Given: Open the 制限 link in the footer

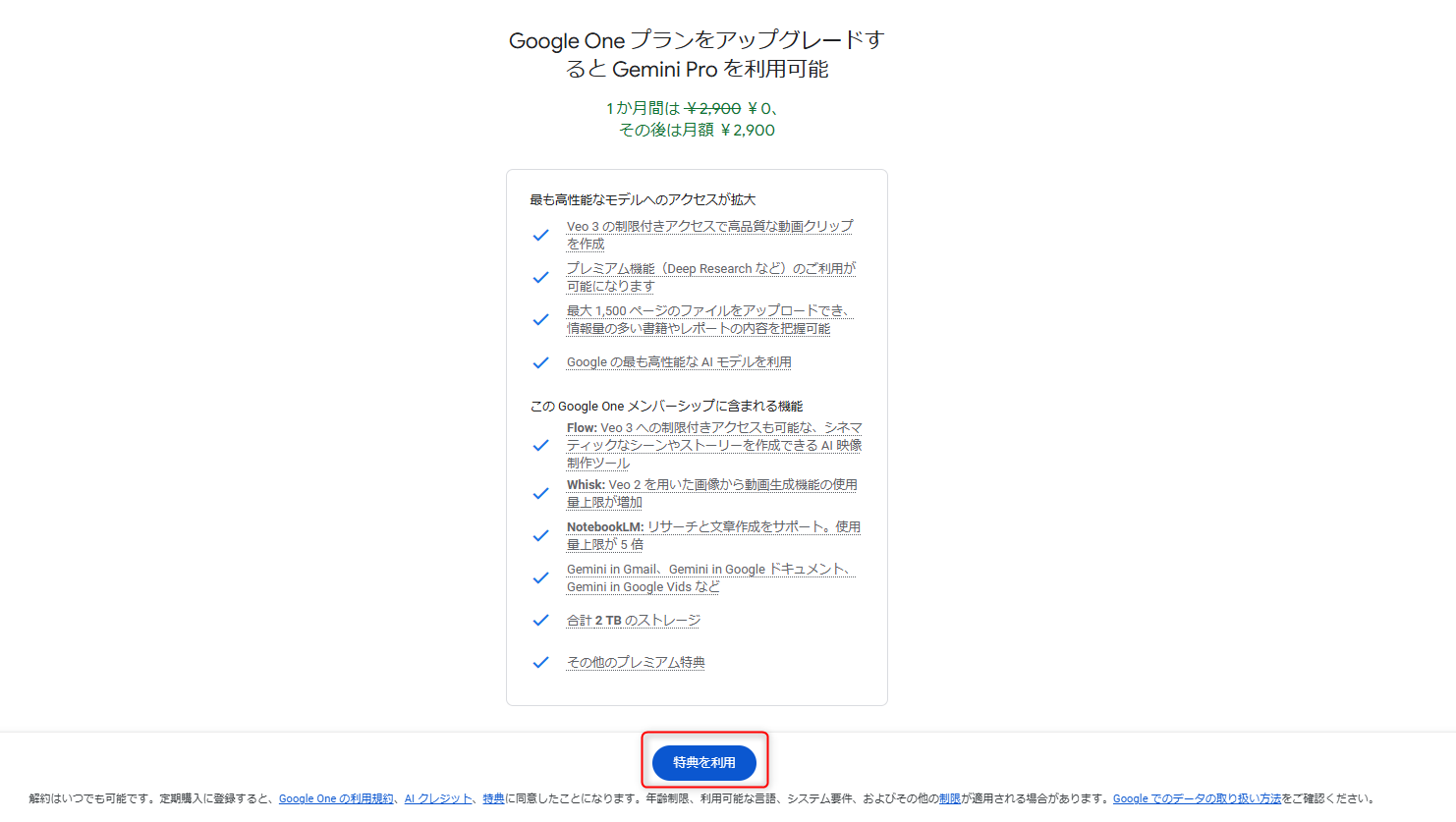Looking at the screenshot, I should pyautogui.click(x=949, y=798).
